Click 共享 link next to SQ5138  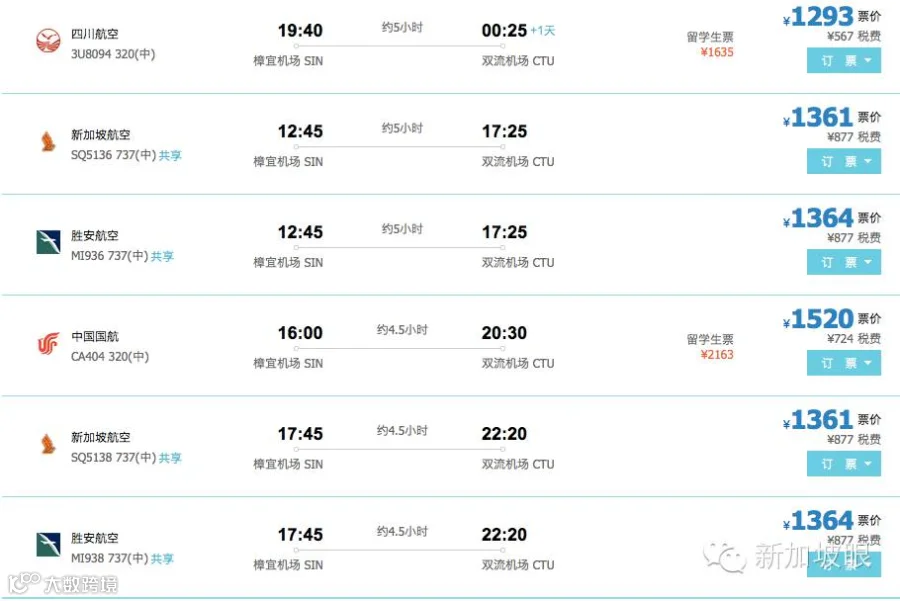tap(170, 457)
